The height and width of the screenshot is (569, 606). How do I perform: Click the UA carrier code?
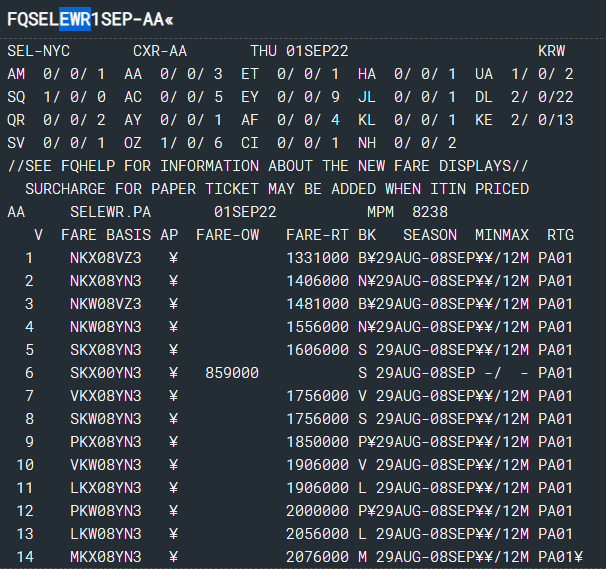click(x=484, y=74)
